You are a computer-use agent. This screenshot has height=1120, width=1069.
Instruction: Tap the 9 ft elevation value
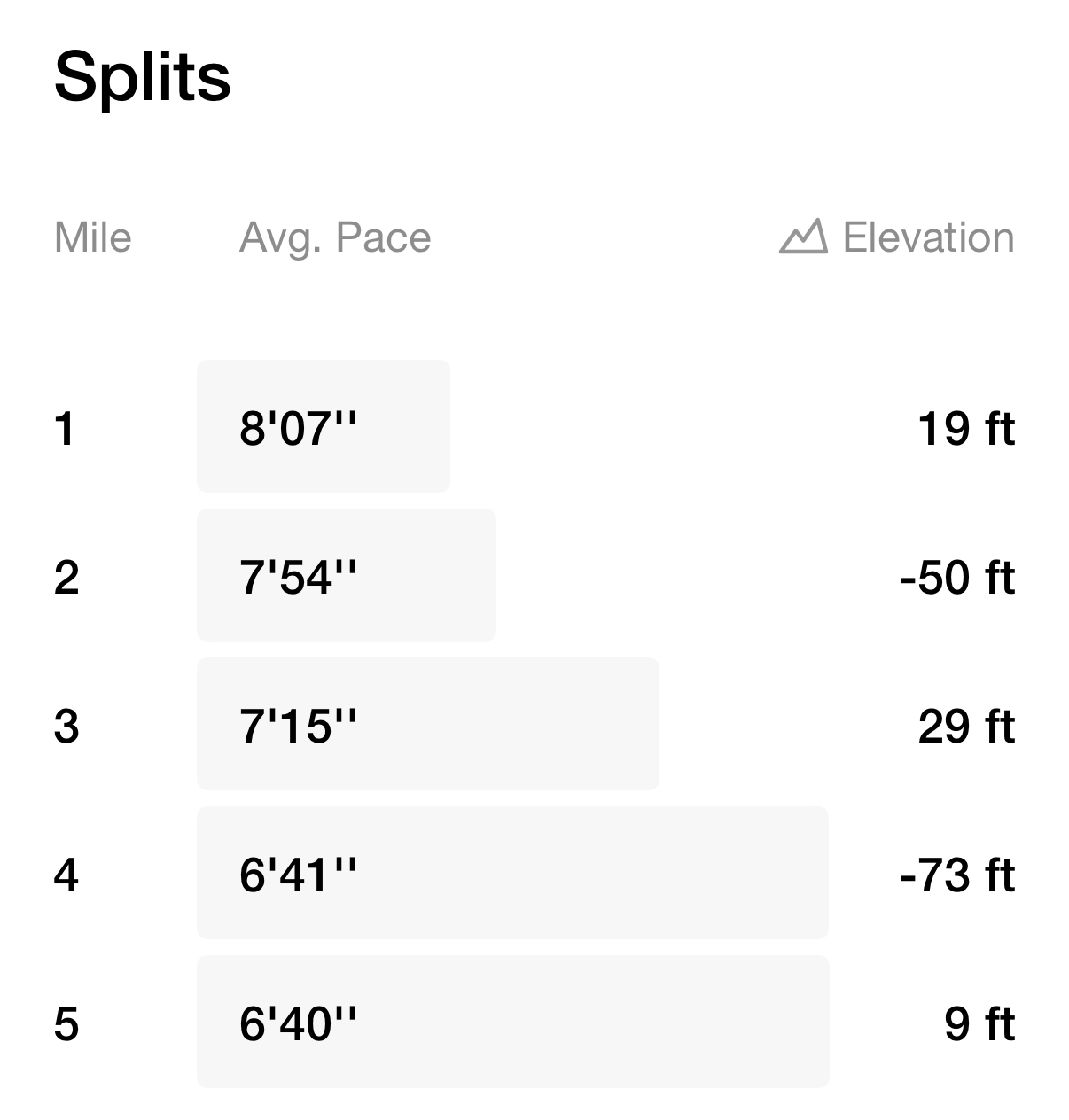coord(979,1024)
